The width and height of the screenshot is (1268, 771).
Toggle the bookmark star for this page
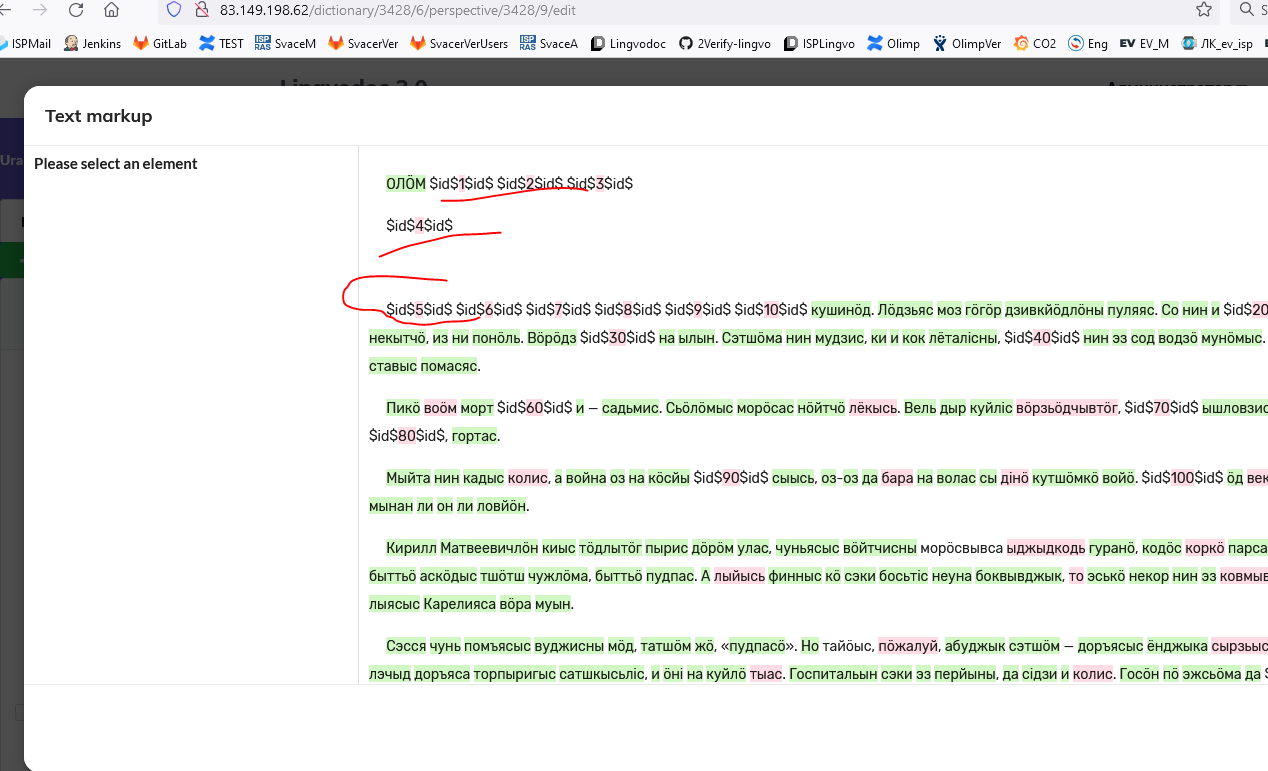coord(1203,12)
